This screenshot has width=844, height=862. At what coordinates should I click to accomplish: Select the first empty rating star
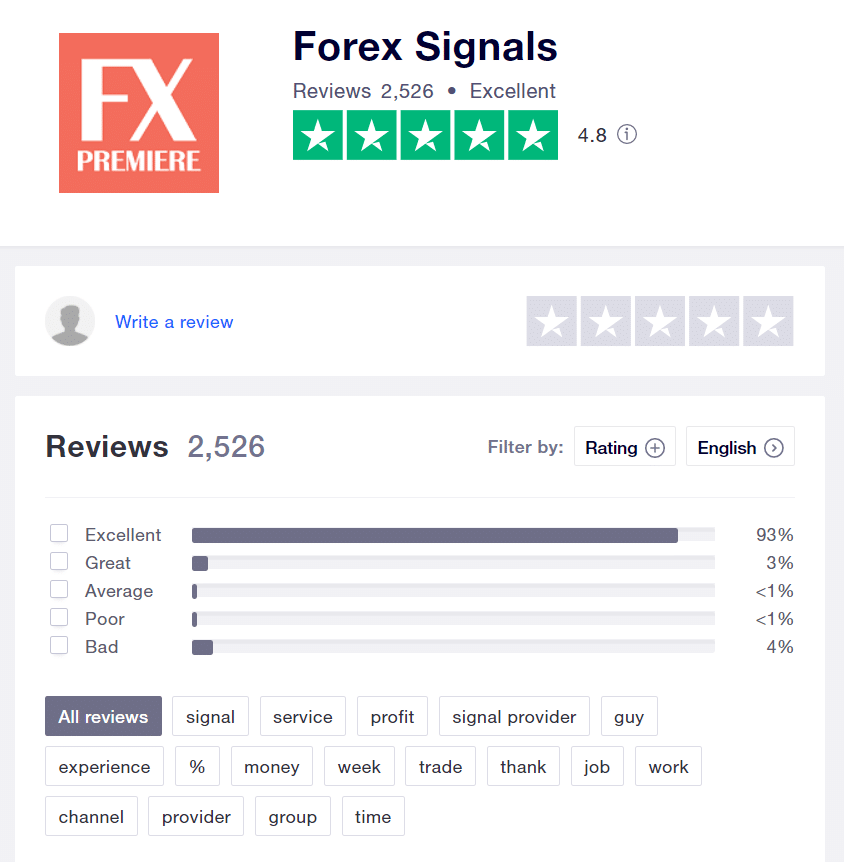point(551,321)
